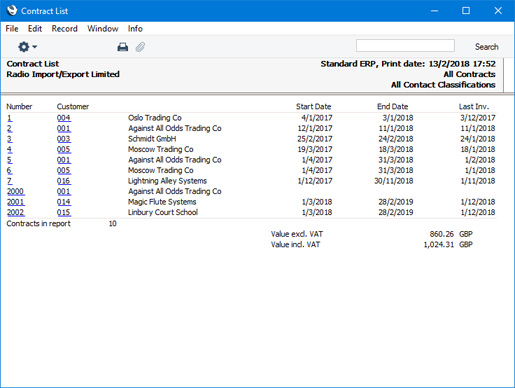Screen dimensions: 515x388
Task: Click the paperclip attachments icon
Action: tap(140, 47)
